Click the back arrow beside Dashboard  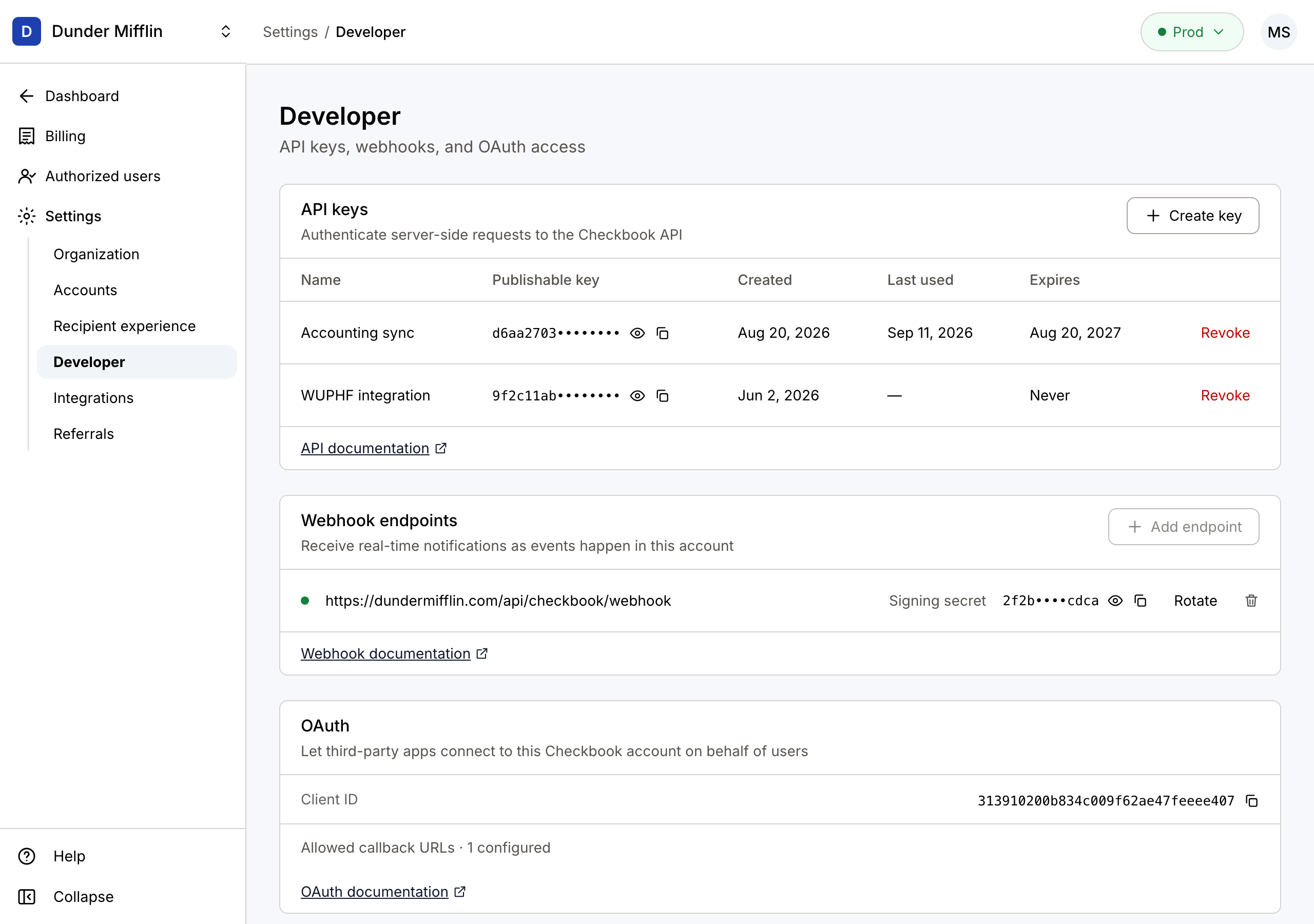[26, 96]
